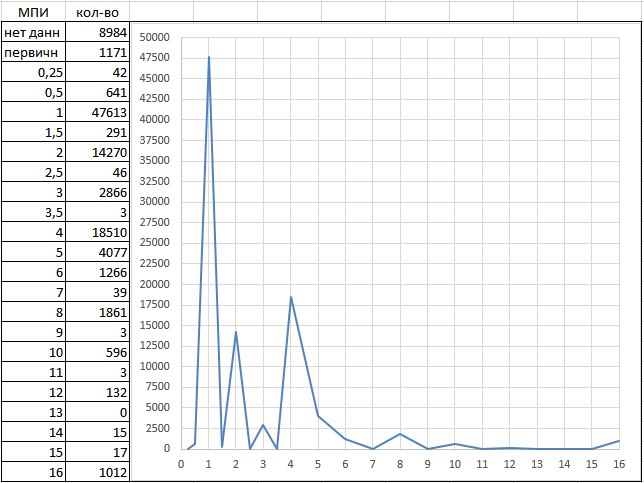The image size is (644, 483).
Task: Select the кол-во header cell
Action: click(x=98, y=12)
